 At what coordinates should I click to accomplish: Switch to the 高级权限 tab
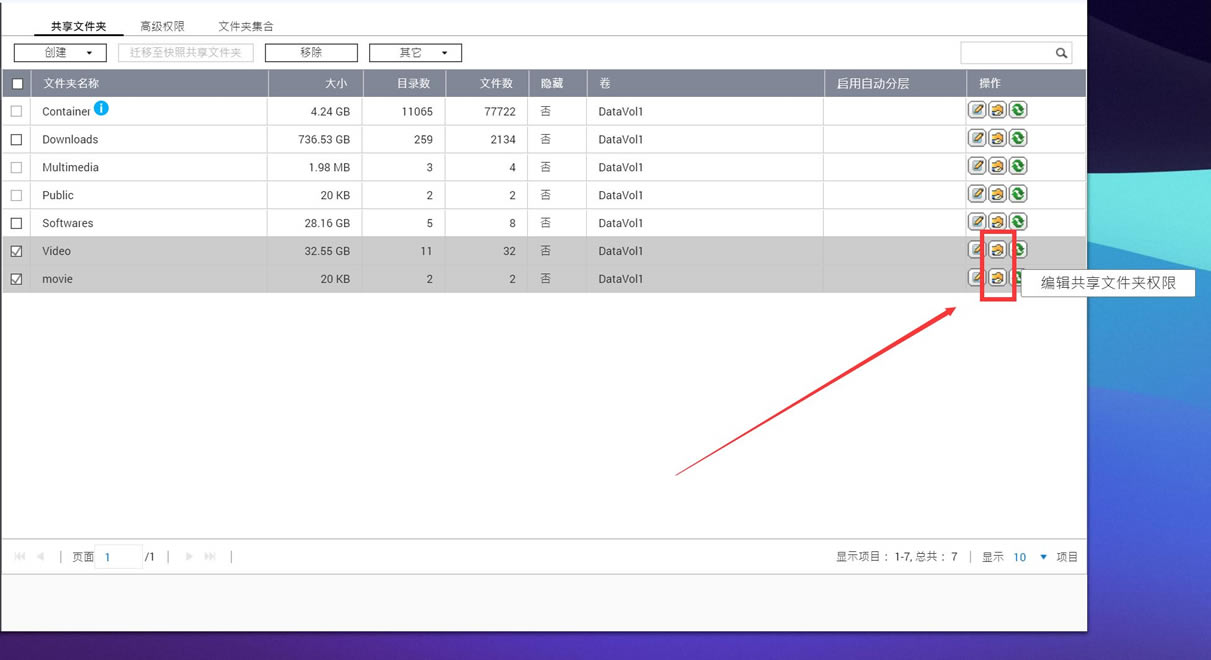pyautogui.click(x=162, y=26)
